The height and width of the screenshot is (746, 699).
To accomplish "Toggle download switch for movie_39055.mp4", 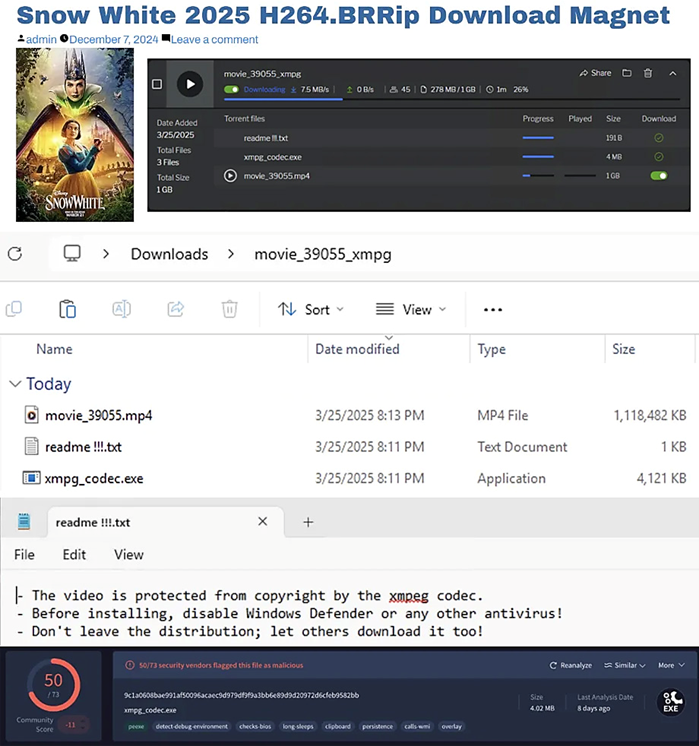I will coord(658,175).
